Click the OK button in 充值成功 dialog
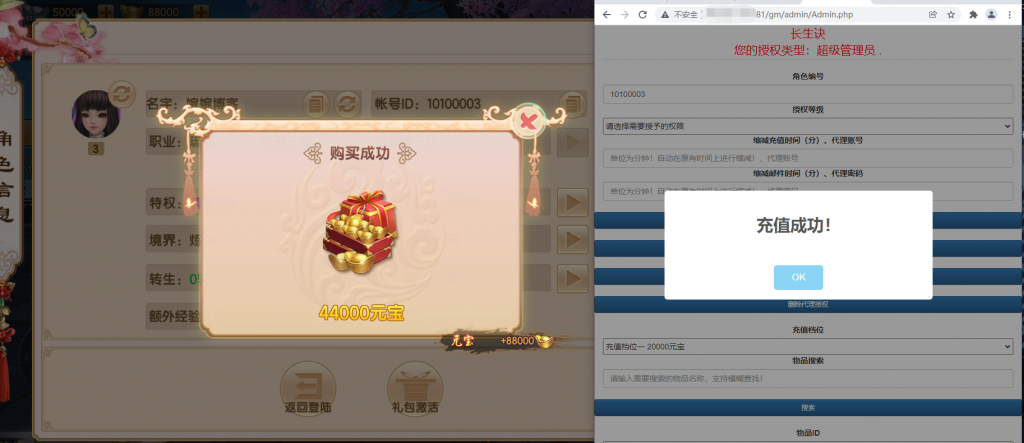Image resolution: width=1024 pixels, height=443 pixels. tap(798, 277)
